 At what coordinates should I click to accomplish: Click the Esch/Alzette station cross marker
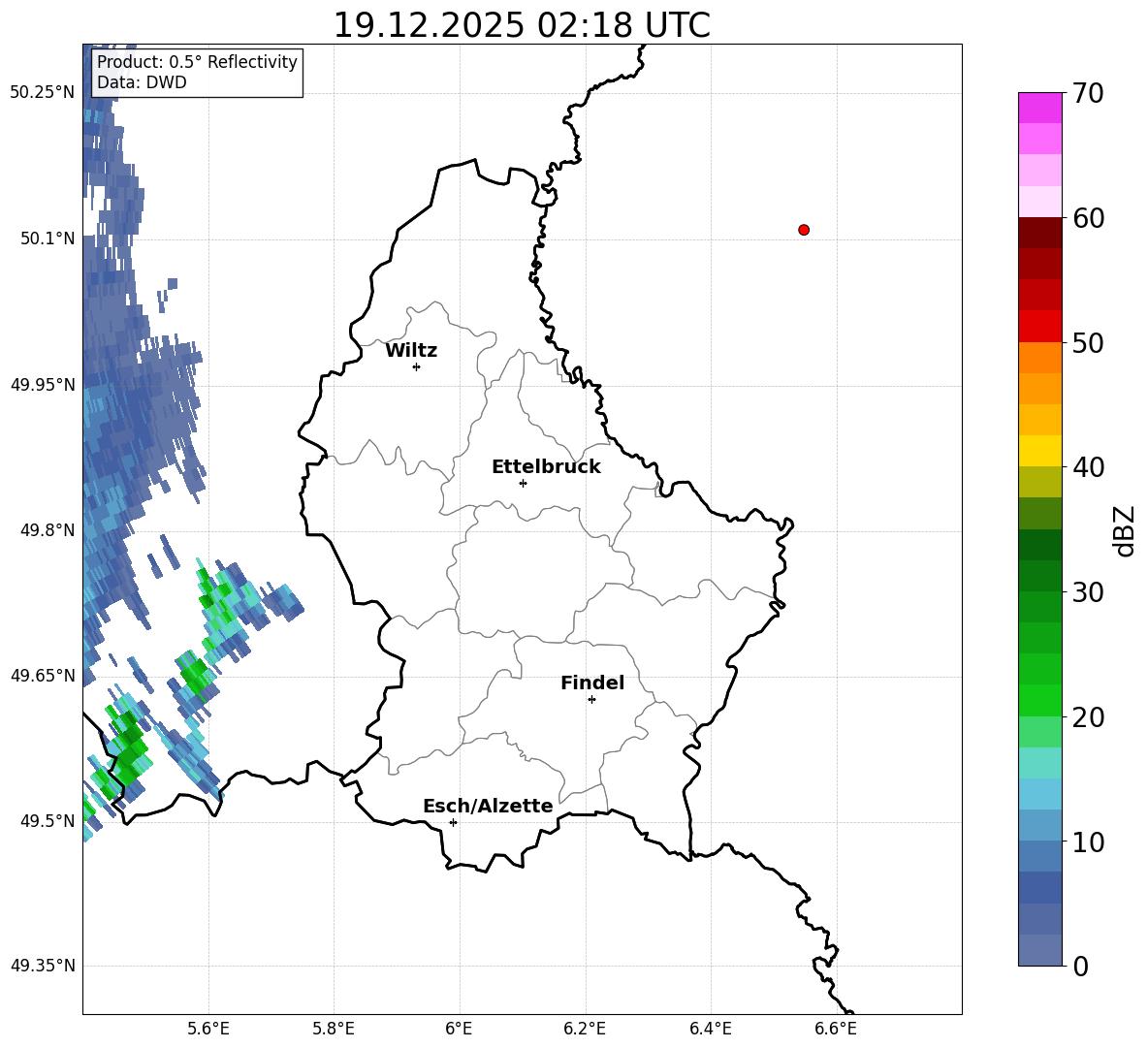coord(453,822)
